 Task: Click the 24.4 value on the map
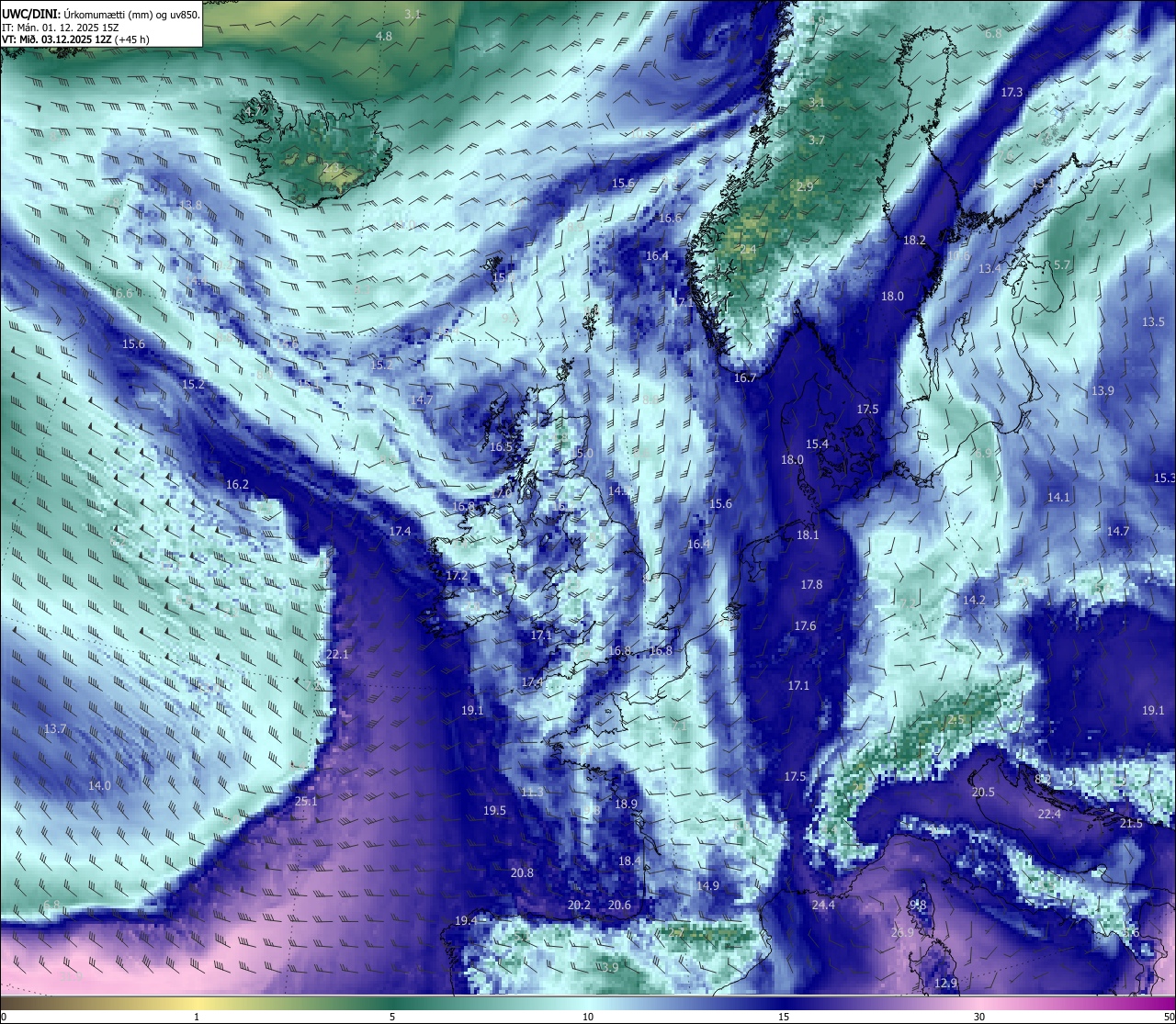pyautogui.click(x=823, y=905)
